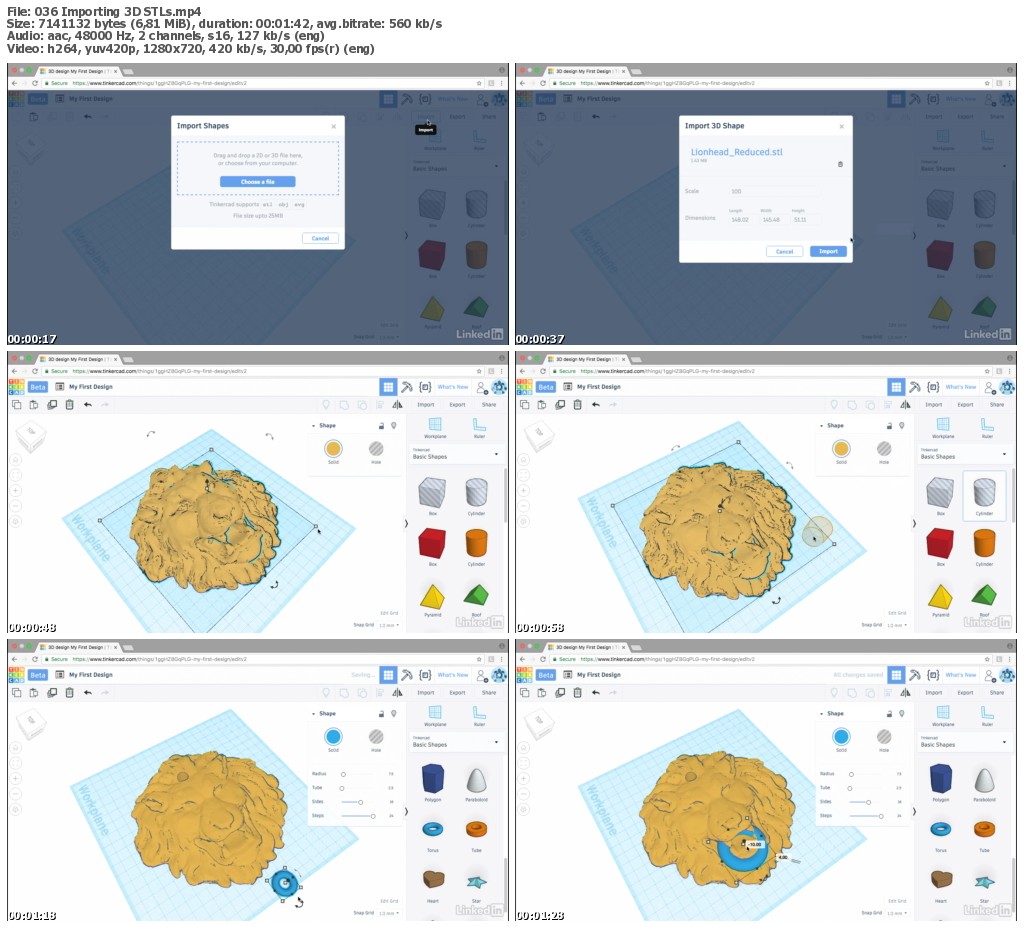Select yellow Pyramid shape in 00:00:48 frame
Viewport: 1024px width, 927px height.
(x=432, y=596)
